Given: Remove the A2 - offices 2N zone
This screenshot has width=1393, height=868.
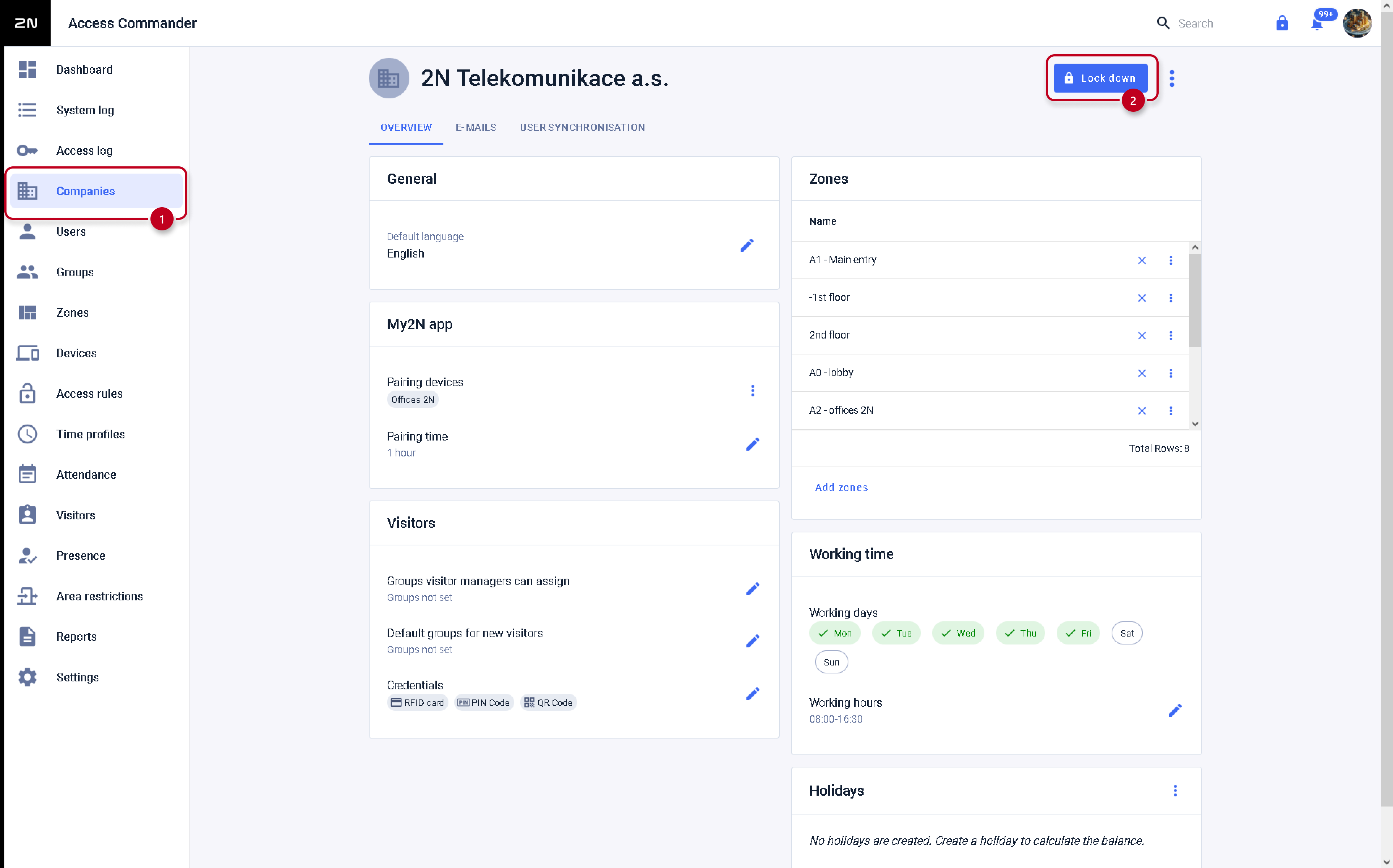Looking at the screenshot, I should pos(1142,410).
